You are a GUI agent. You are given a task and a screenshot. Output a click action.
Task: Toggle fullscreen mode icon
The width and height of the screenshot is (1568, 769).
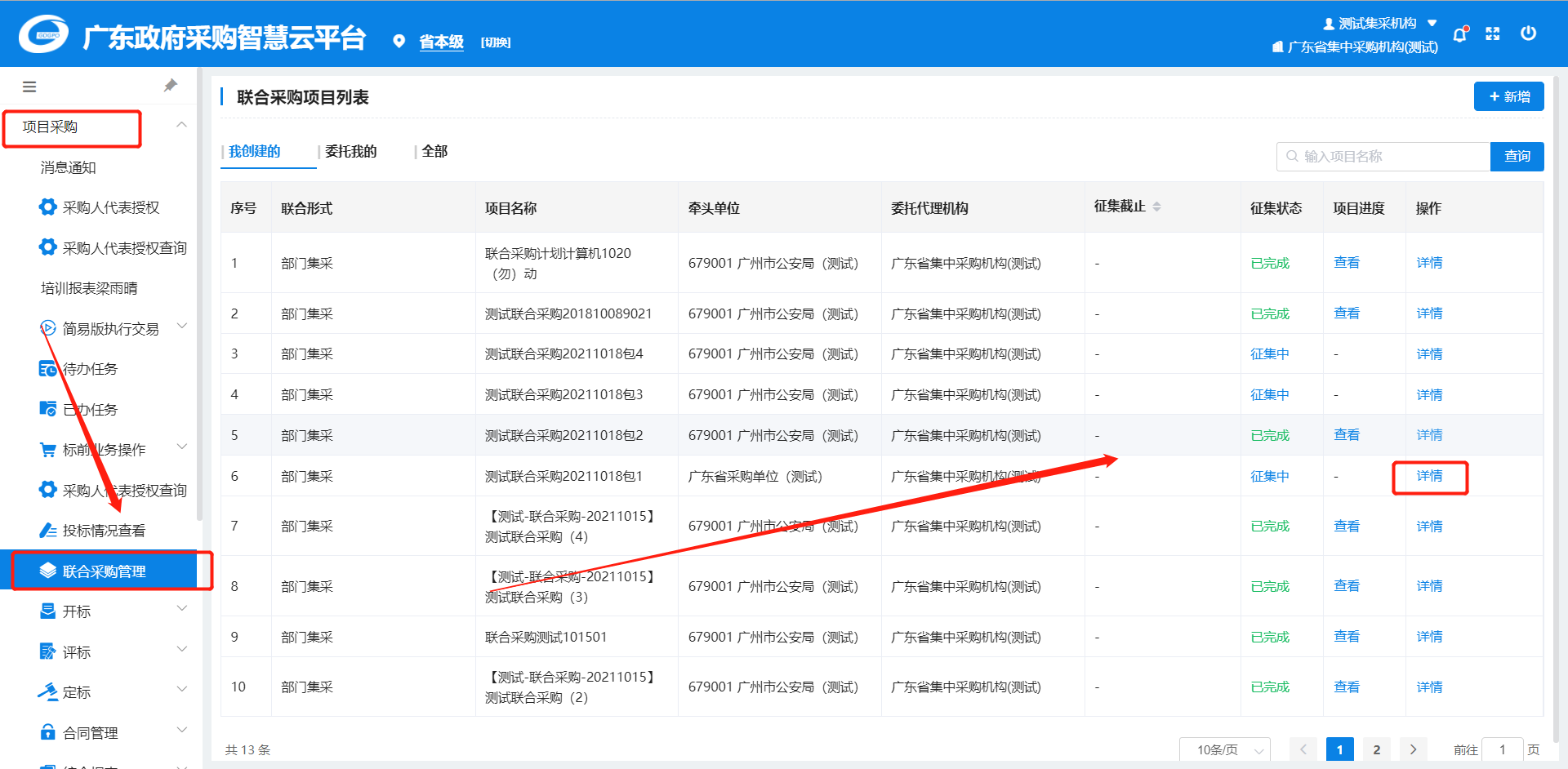point(1493,33)
